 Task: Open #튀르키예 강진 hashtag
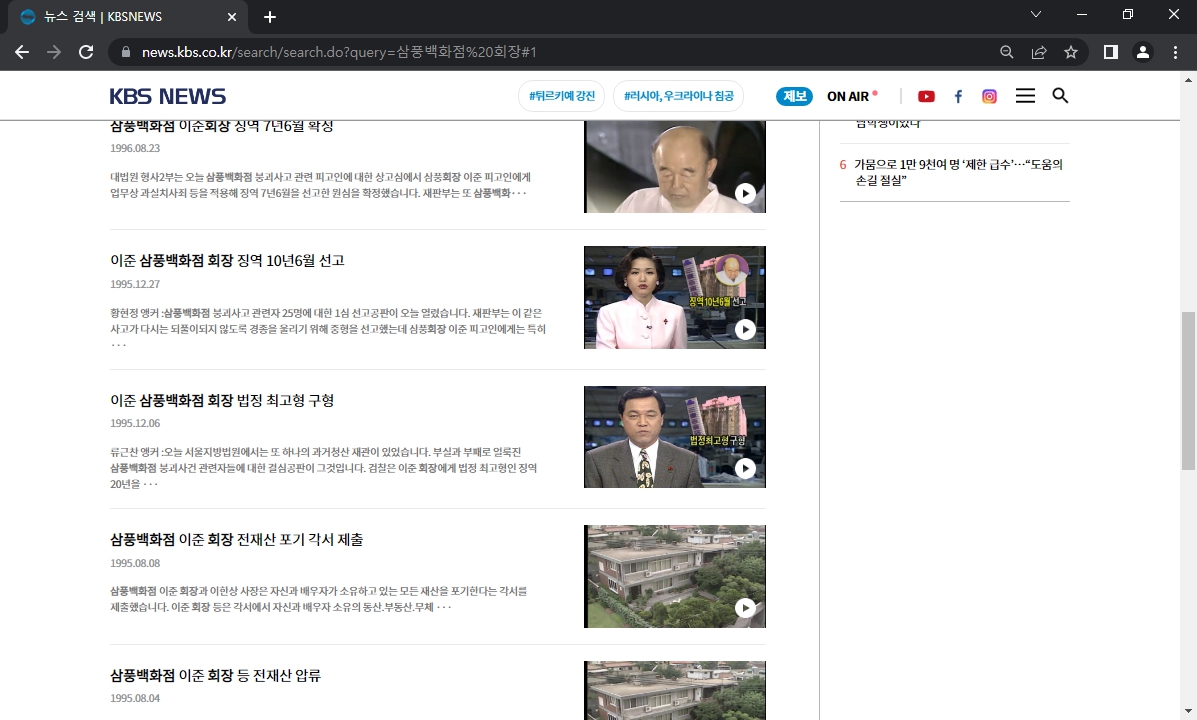point(562,96)
